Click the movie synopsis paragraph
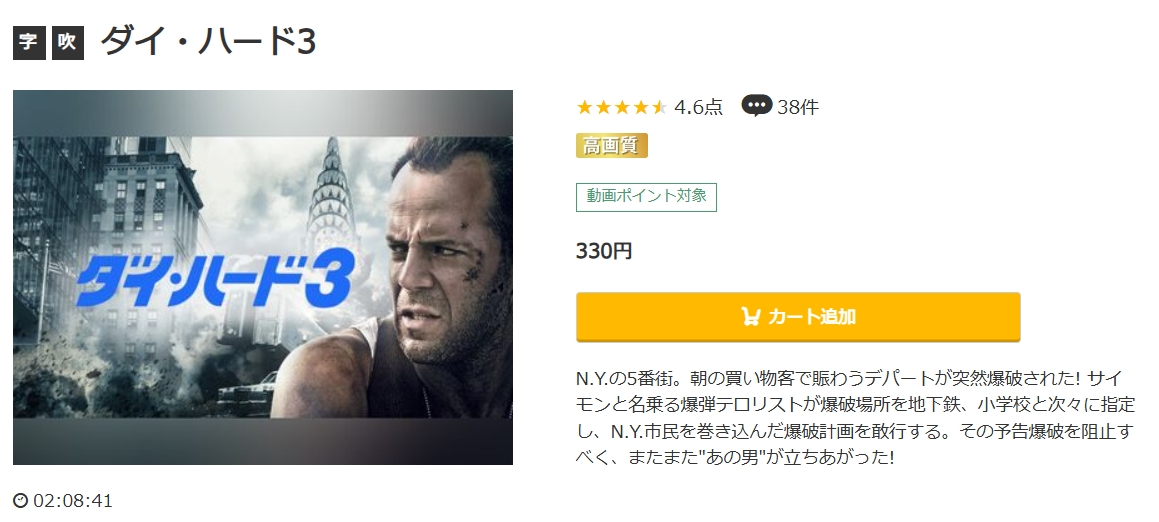The height and width of the screenshot is (522, 1159). pyautogui.click(x=855, y=418)
